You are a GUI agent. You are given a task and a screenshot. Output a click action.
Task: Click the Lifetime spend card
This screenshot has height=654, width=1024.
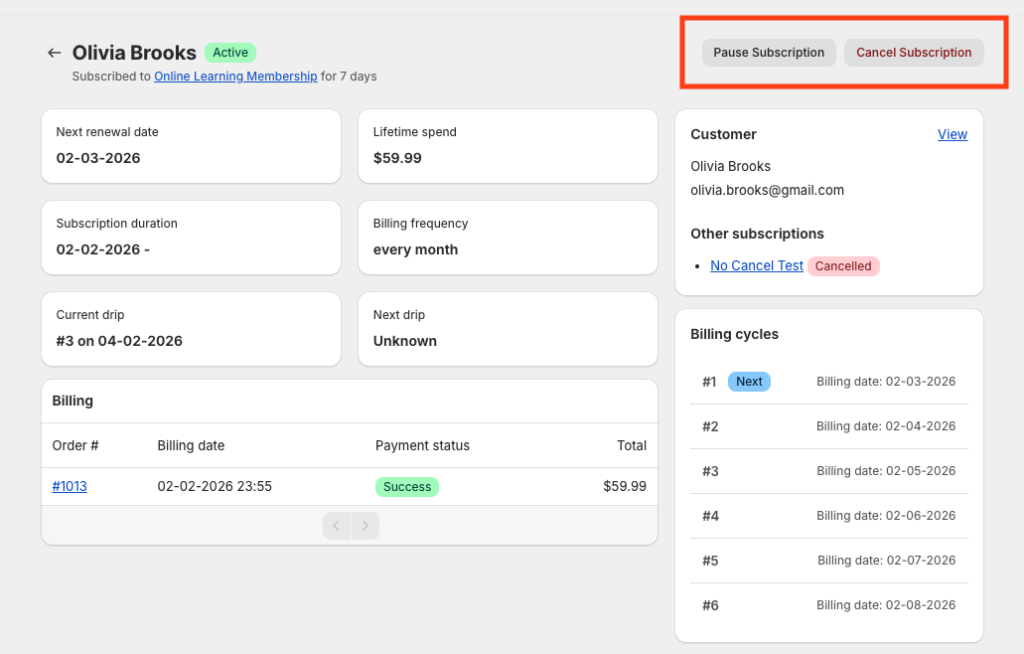pos(507,146)
